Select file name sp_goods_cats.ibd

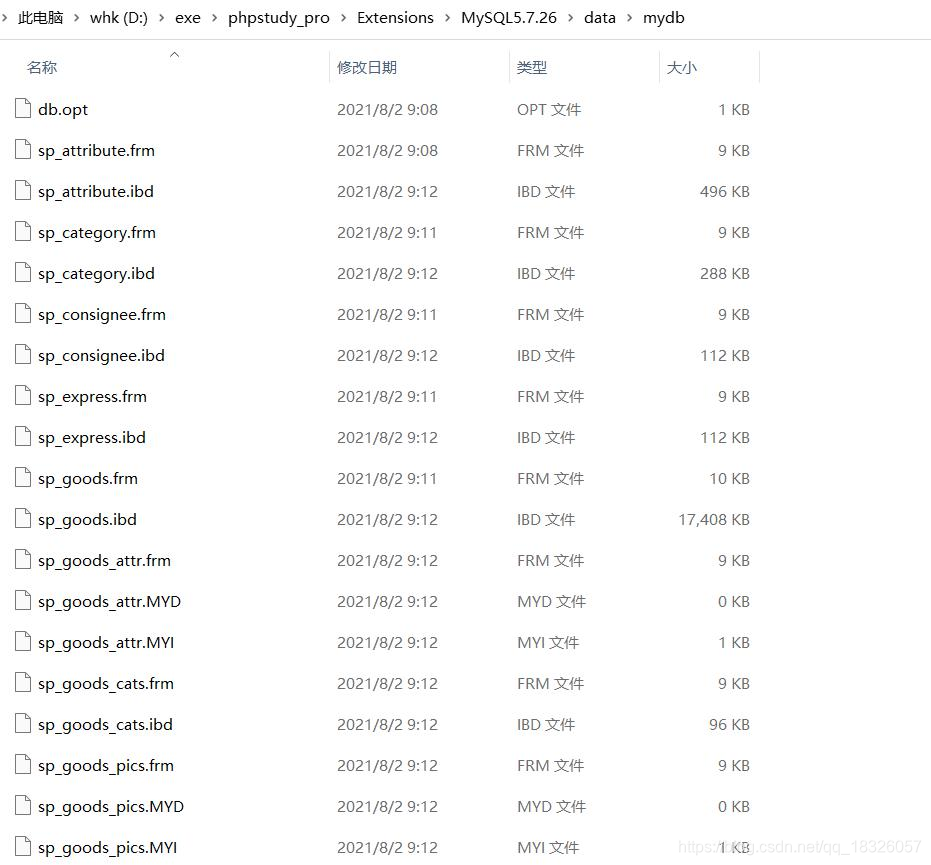click(105, 724)
